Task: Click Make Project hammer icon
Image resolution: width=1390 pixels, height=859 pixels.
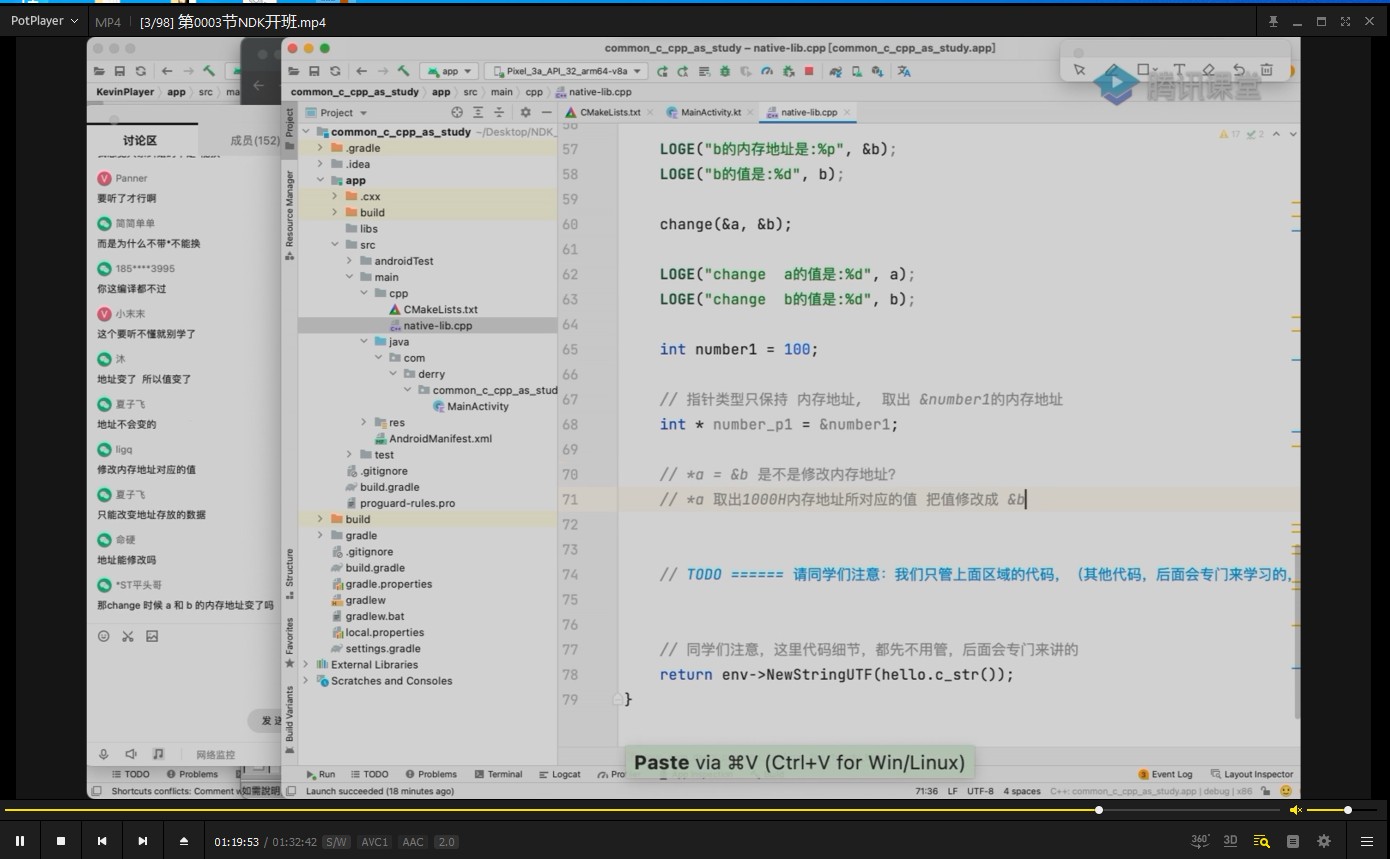Action: click(x=403, y=71)
